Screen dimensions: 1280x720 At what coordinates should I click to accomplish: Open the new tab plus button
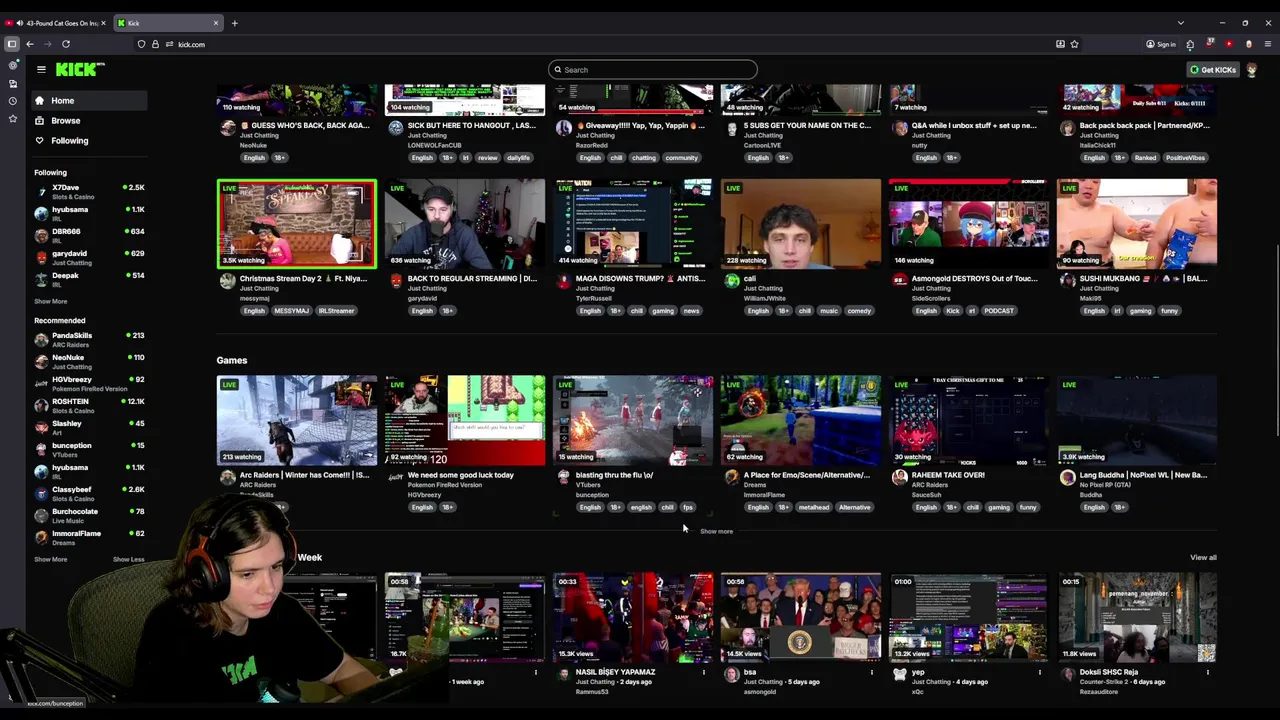(234, 23)
